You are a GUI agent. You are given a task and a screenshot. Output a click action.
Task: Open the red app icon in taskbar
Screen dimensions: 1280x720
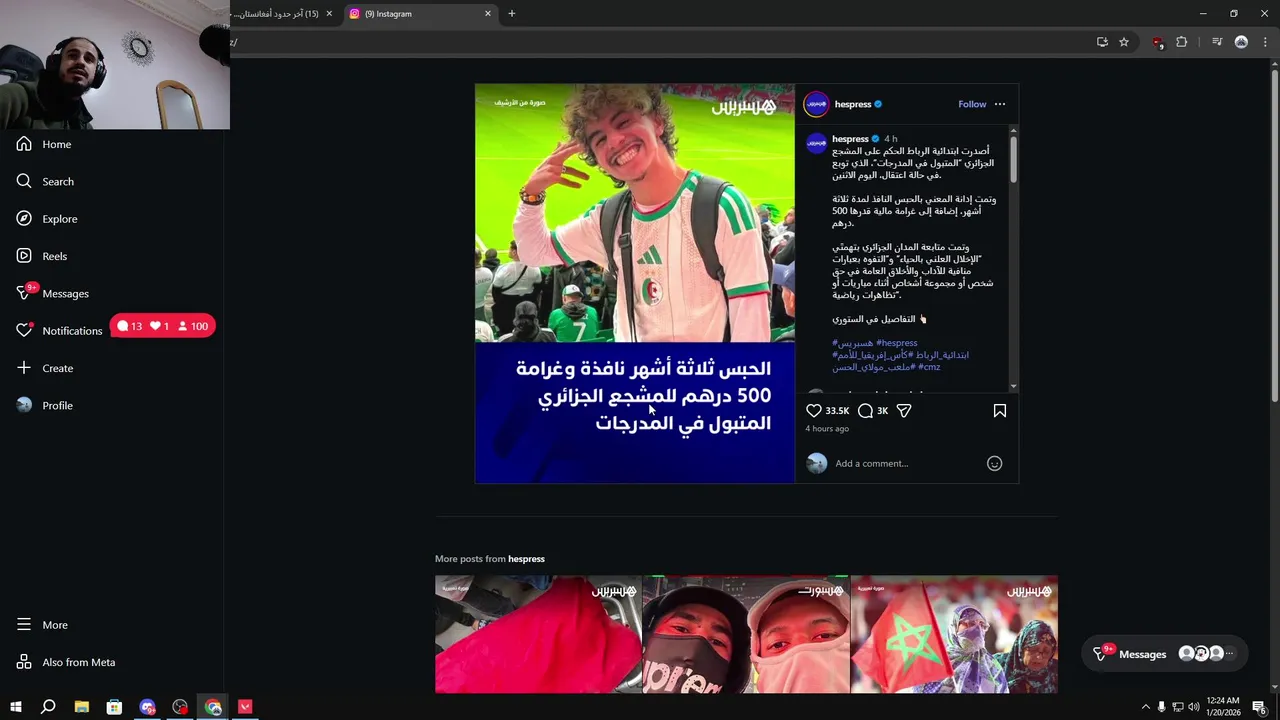pyautogui.click(x=245, y=707)
